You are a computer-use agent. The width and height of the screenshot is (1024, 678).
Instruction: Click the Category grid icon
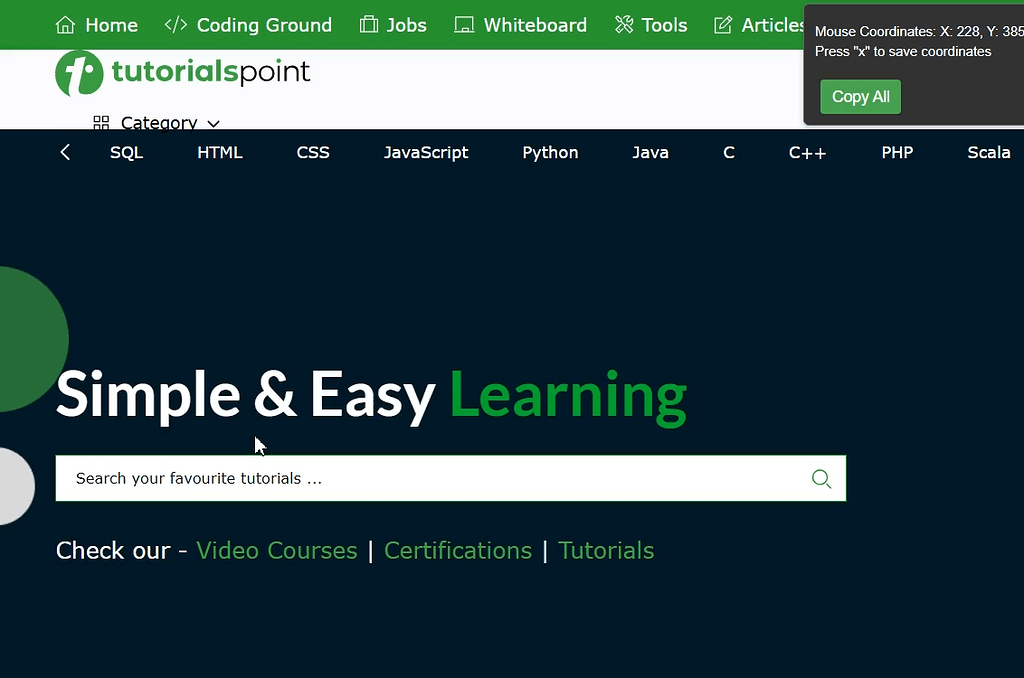point(101,123)
